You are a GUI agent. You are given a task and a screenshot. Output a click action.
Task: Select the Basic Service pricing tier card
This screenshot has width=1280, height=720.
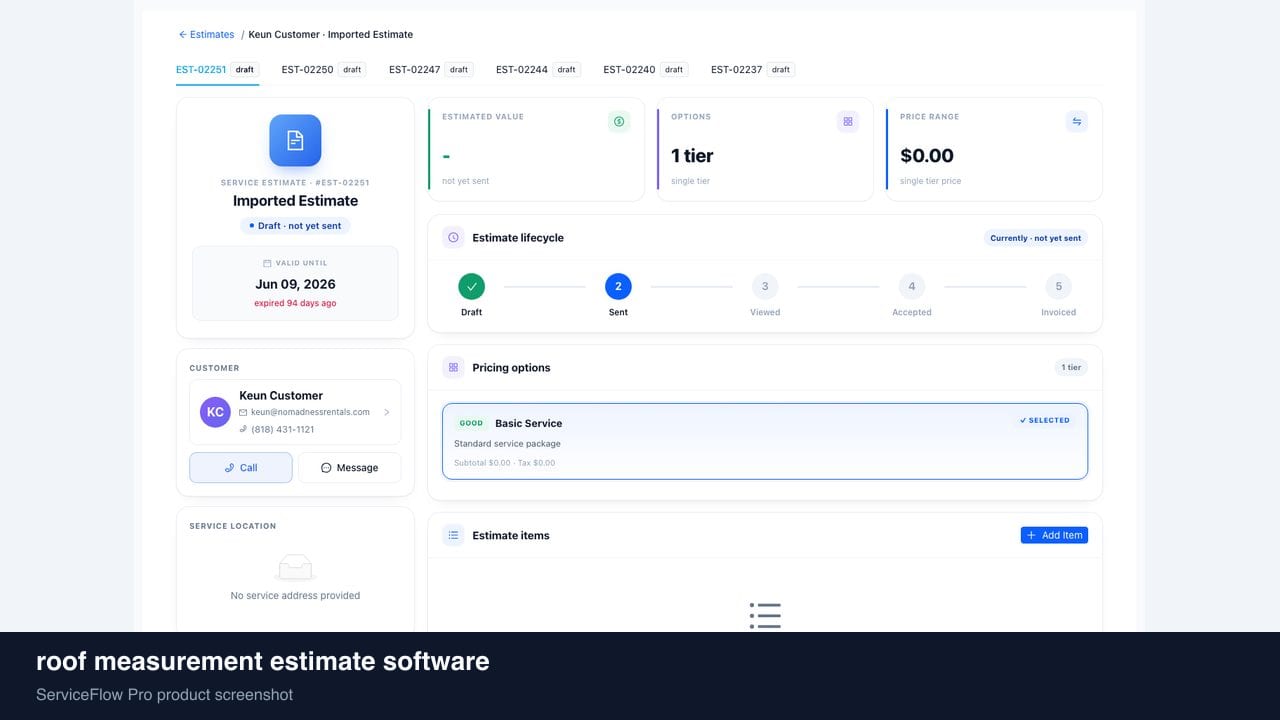pyautogui.click(x=765, y=441)
